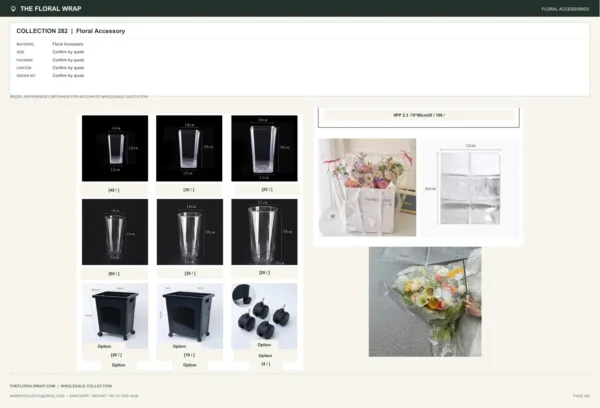The width and height of the screenshot is (600, 408).
Task: Open the 14cm square vase thumbnail labeled [40 / ]
Action: tap(115, 148)
